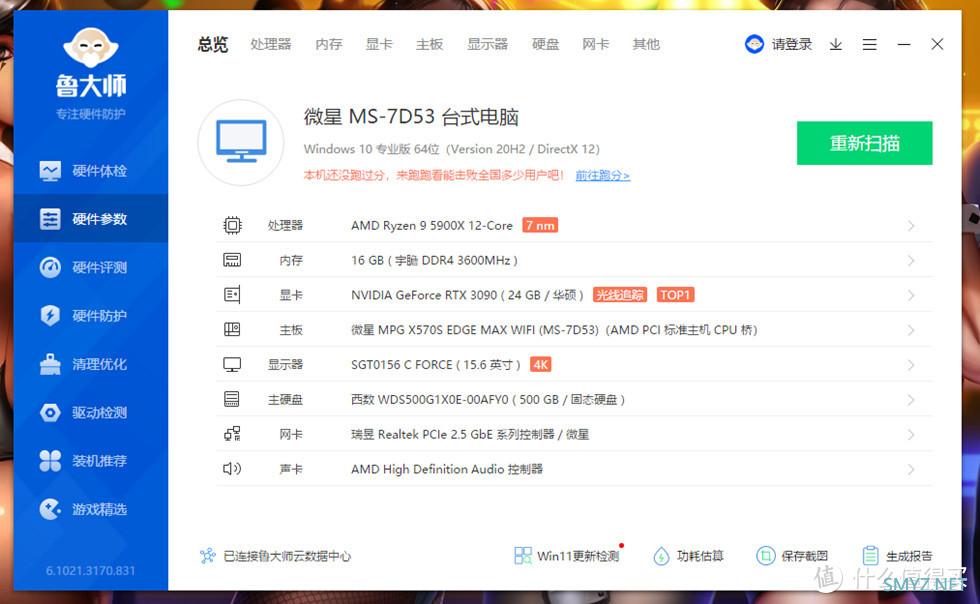The image size is (980, 604).
Task: Expand the 主硬盘 row chevron
Action: pos(911,400)
